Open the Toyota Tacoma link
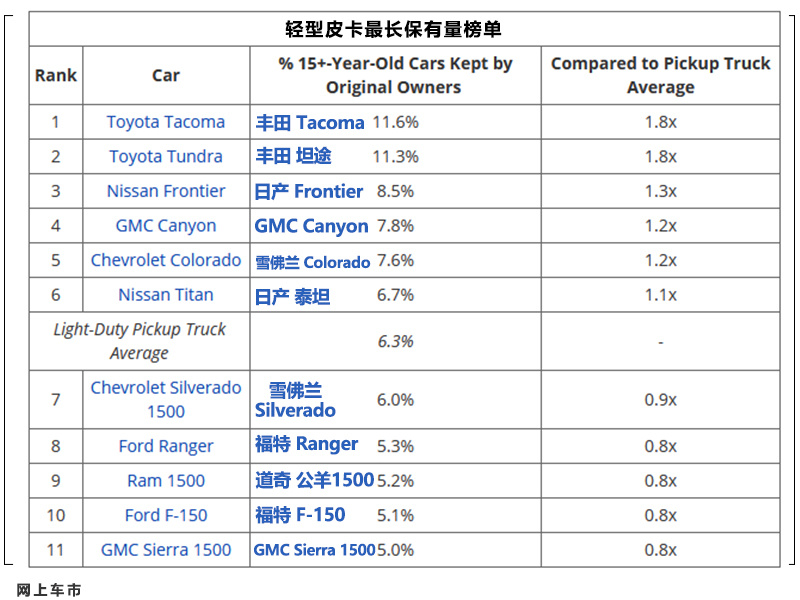The width and height of the screenshot is (800, 600). (x=166, y=122)
